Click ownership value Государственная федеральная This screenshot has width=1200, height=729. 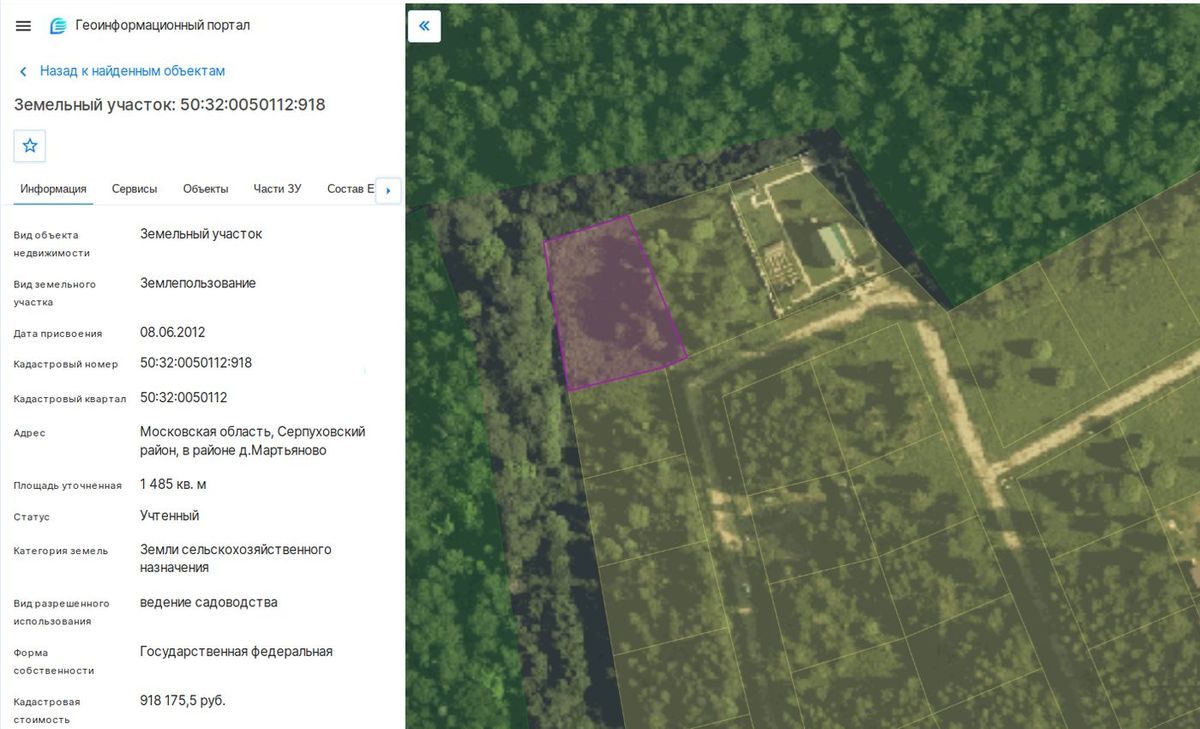click(x=236, y=652)
